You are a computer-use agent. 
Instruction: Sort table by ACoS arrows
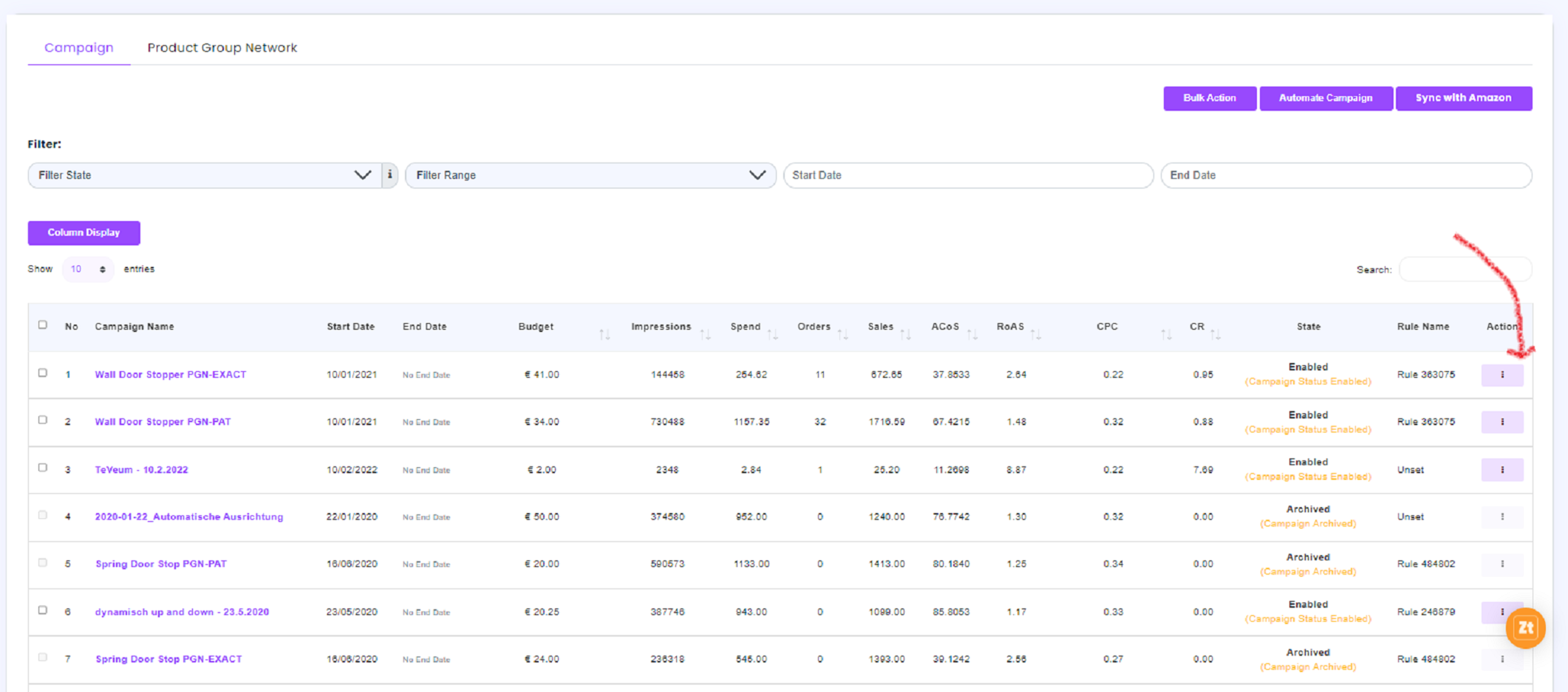[972, 335]
